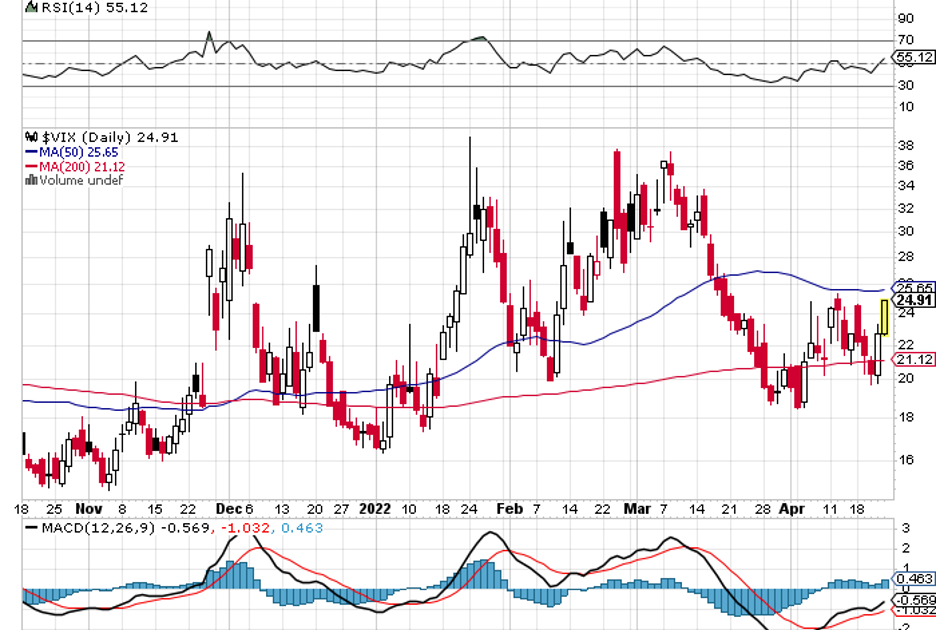The width and height of the screenshot is (936, 630).
Task: Click the RSI indicator mountain icon
Action: coord(30,8)
